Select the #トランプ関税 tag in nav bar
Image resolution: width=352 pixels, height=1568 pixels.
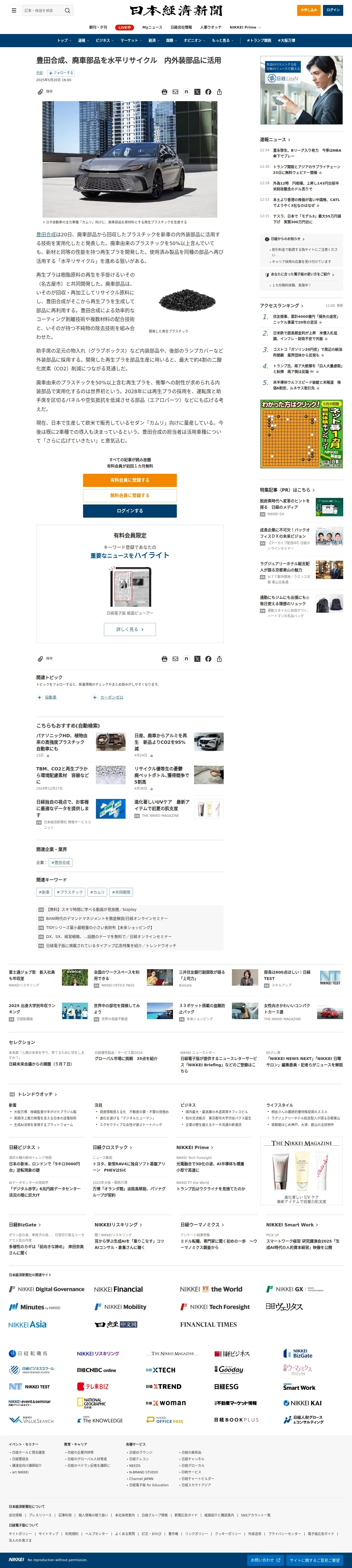(x=259, y=40)
